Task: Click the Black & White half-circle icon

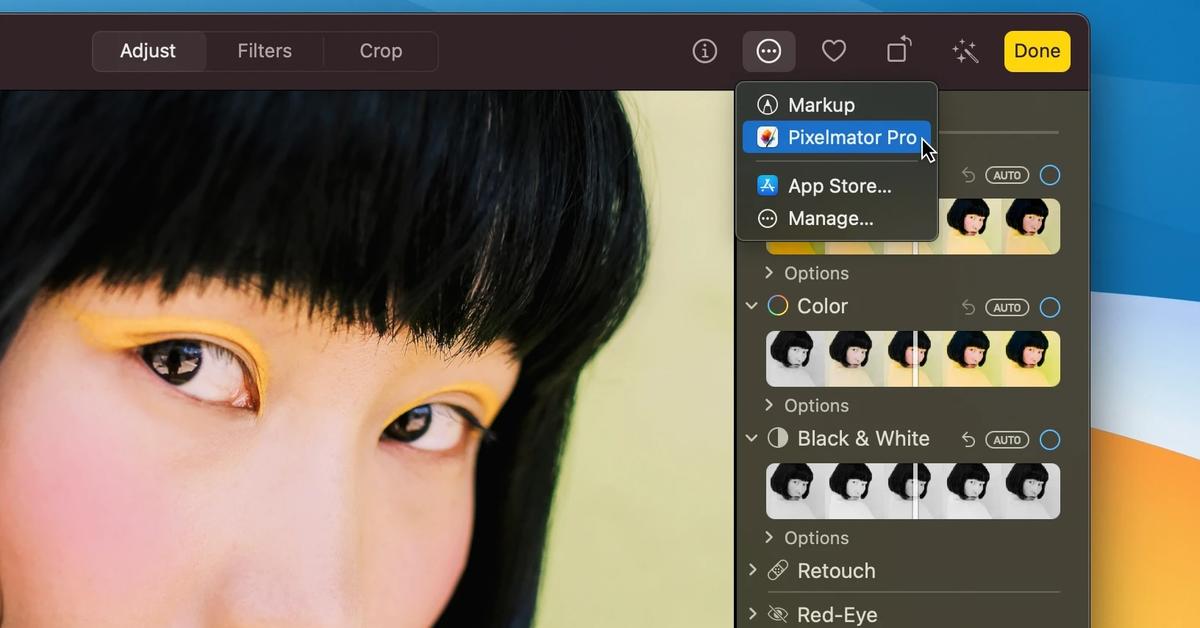Action: pos(777,438)
